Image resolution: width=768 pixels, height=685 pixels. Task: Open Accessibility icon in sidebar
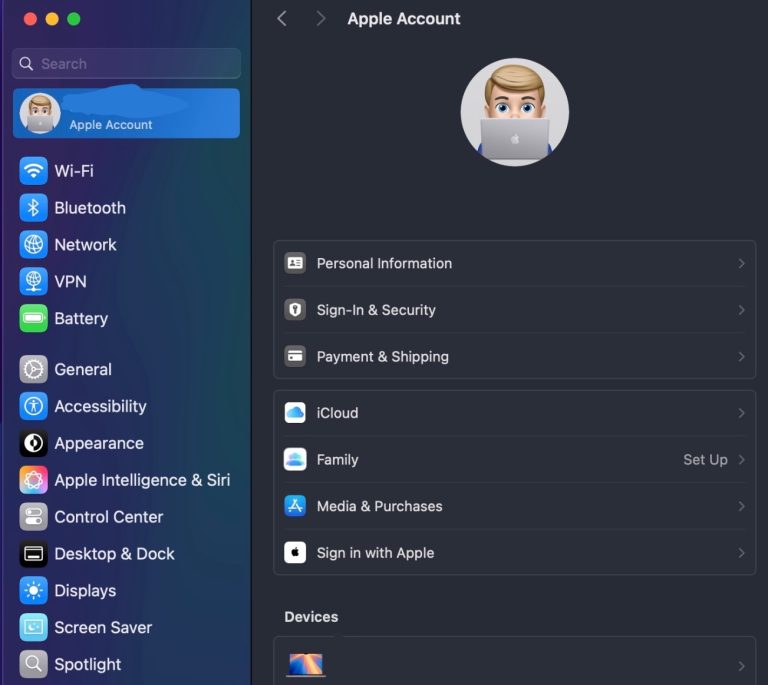click(34, 406)
